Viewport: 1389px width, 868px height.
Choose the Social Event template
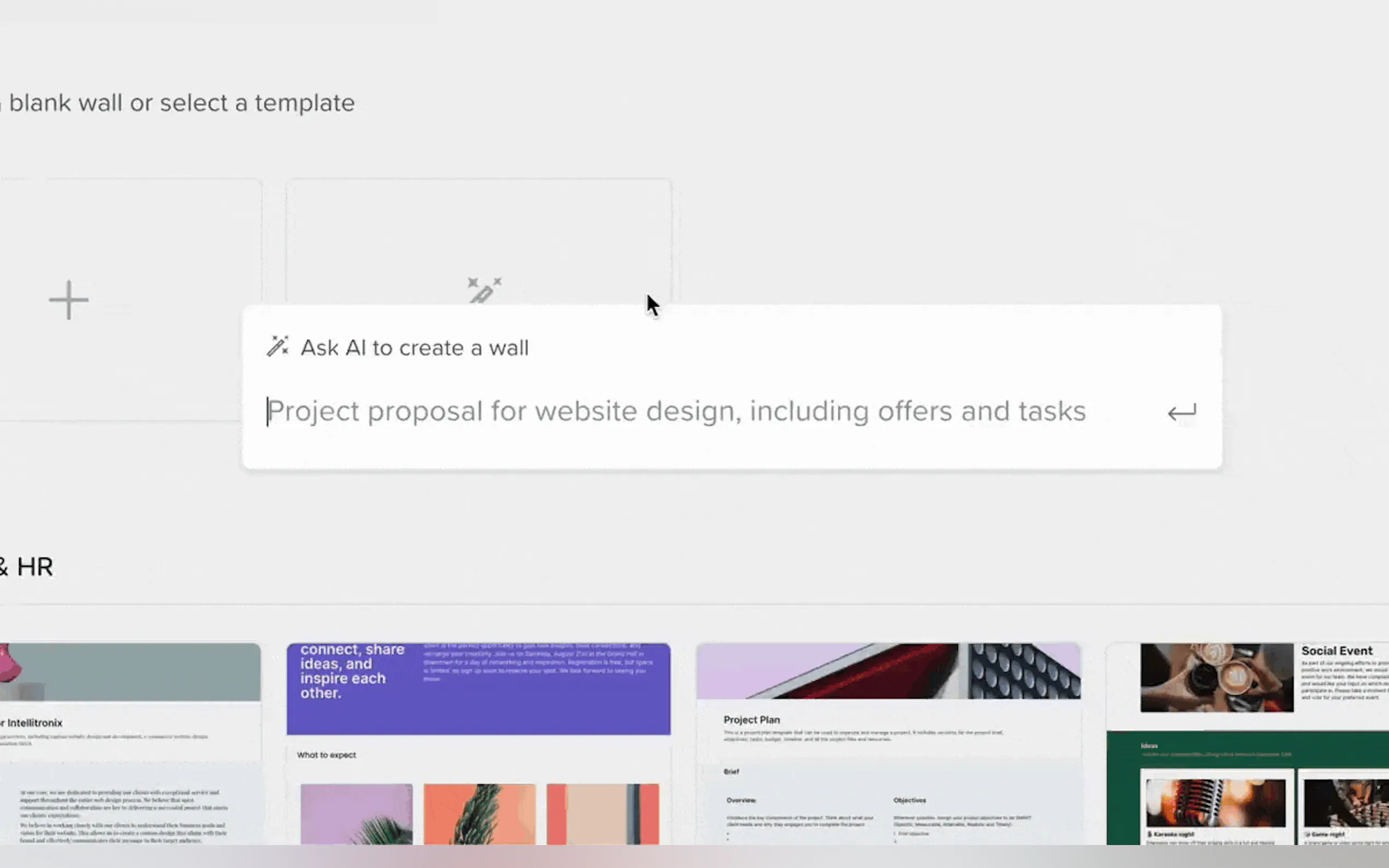[1336, 651]
